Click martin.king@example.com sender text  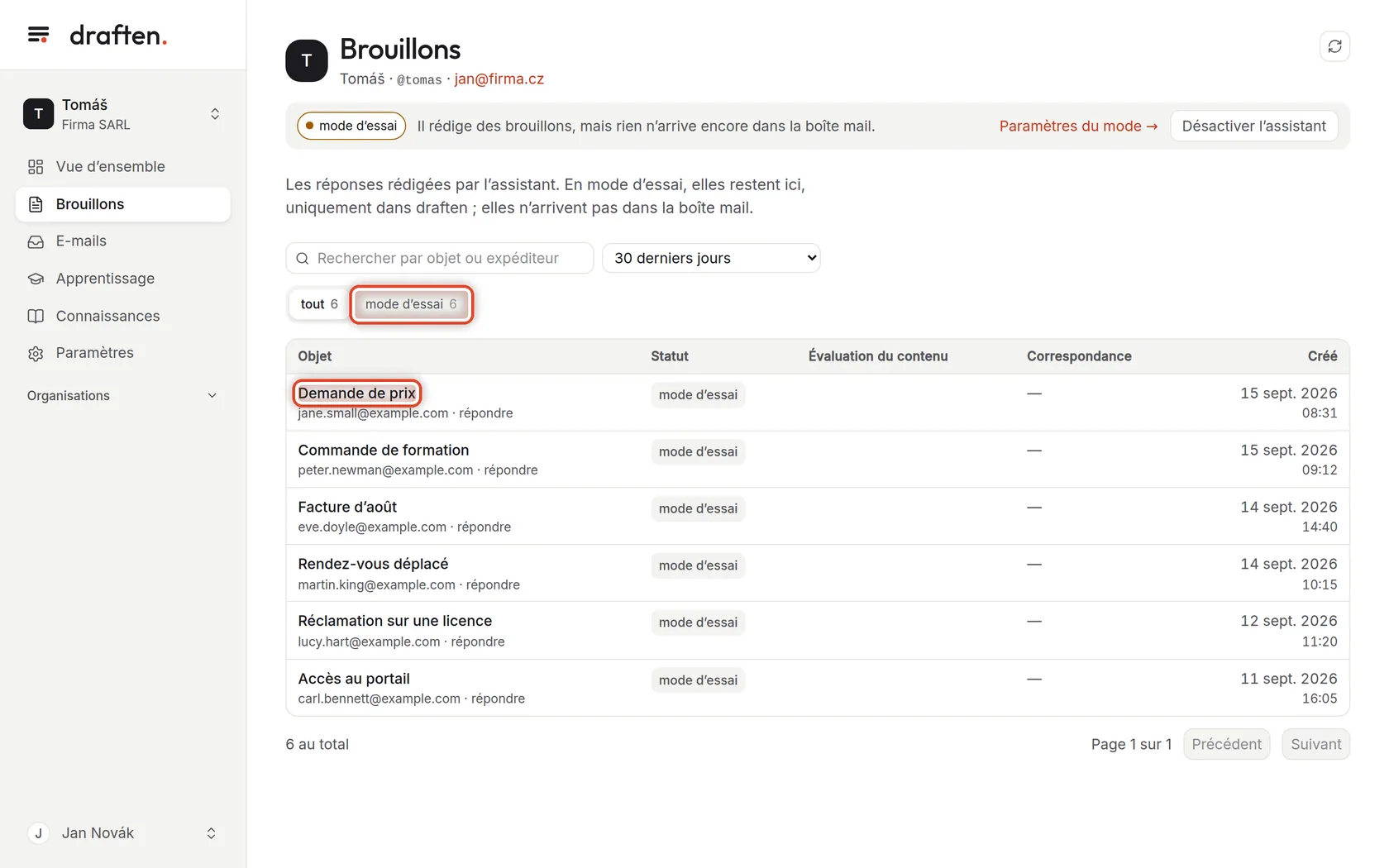click(x=376, y=585)
